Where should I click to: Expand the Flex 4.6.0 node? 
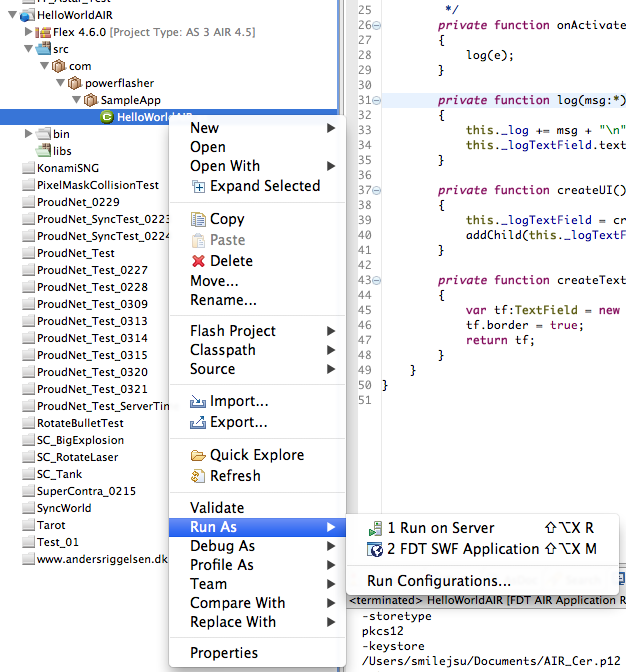click(28, 32)
